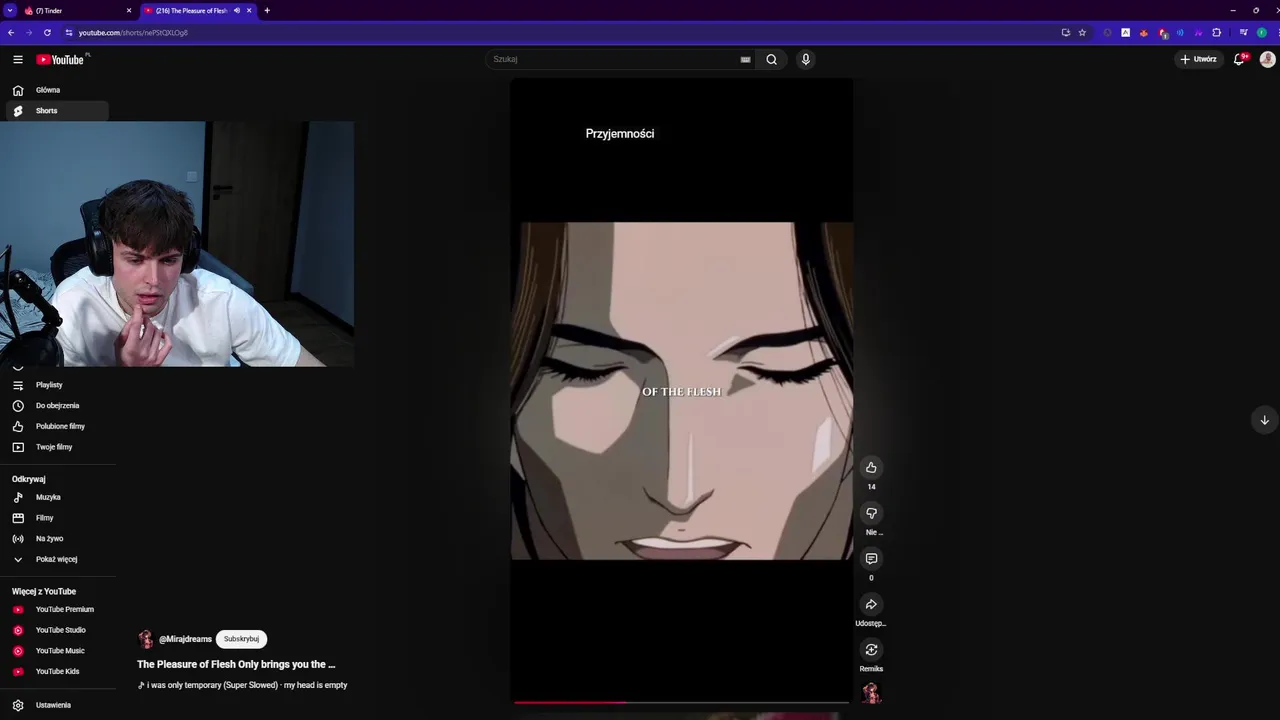Click the Subskrybuj button
Image resolution: width=1280 pixels, height=720 pixels.
[x=241, y=639]
